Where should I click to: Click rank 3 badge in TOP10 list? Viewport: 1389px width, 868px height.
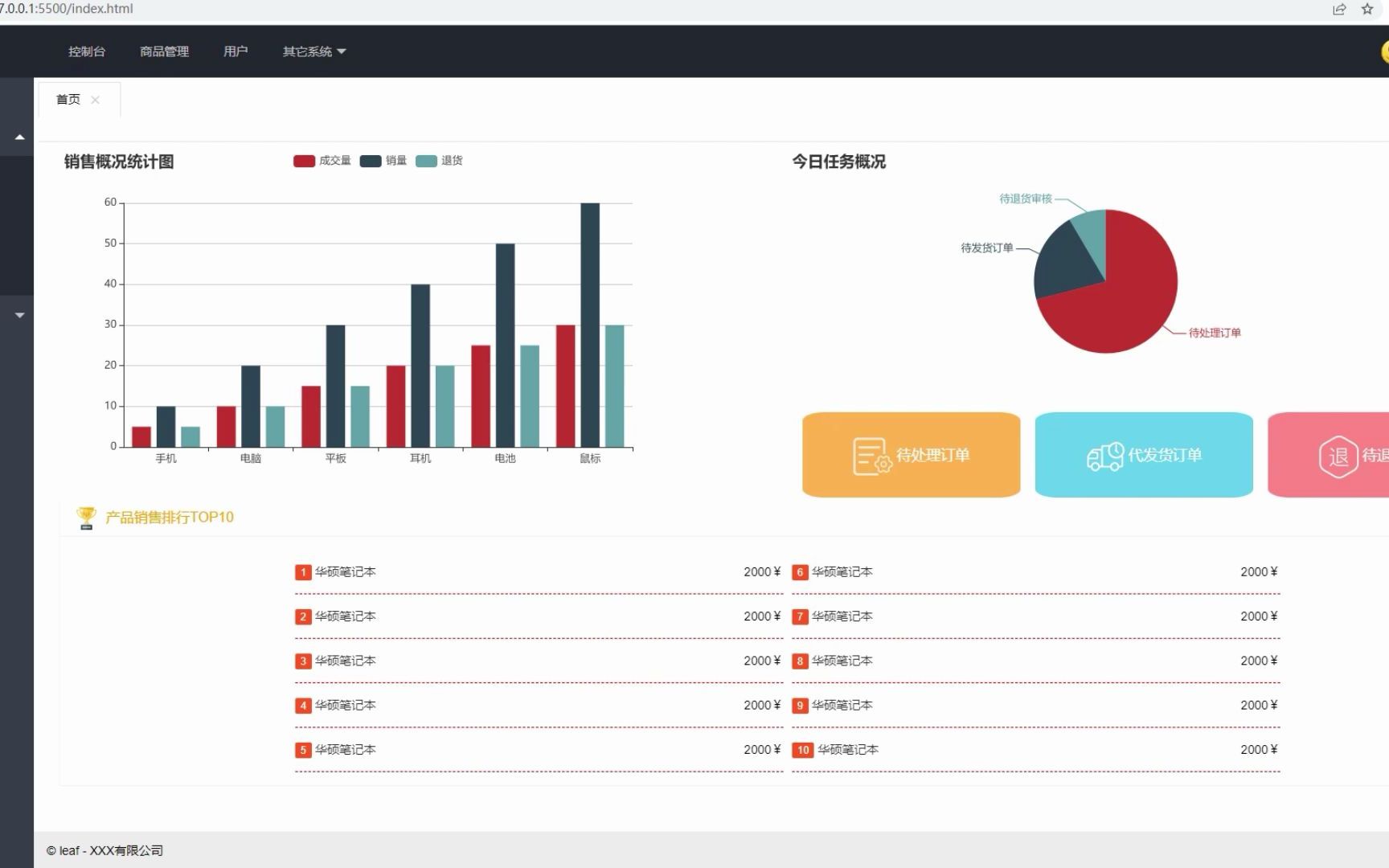[303, 661]
